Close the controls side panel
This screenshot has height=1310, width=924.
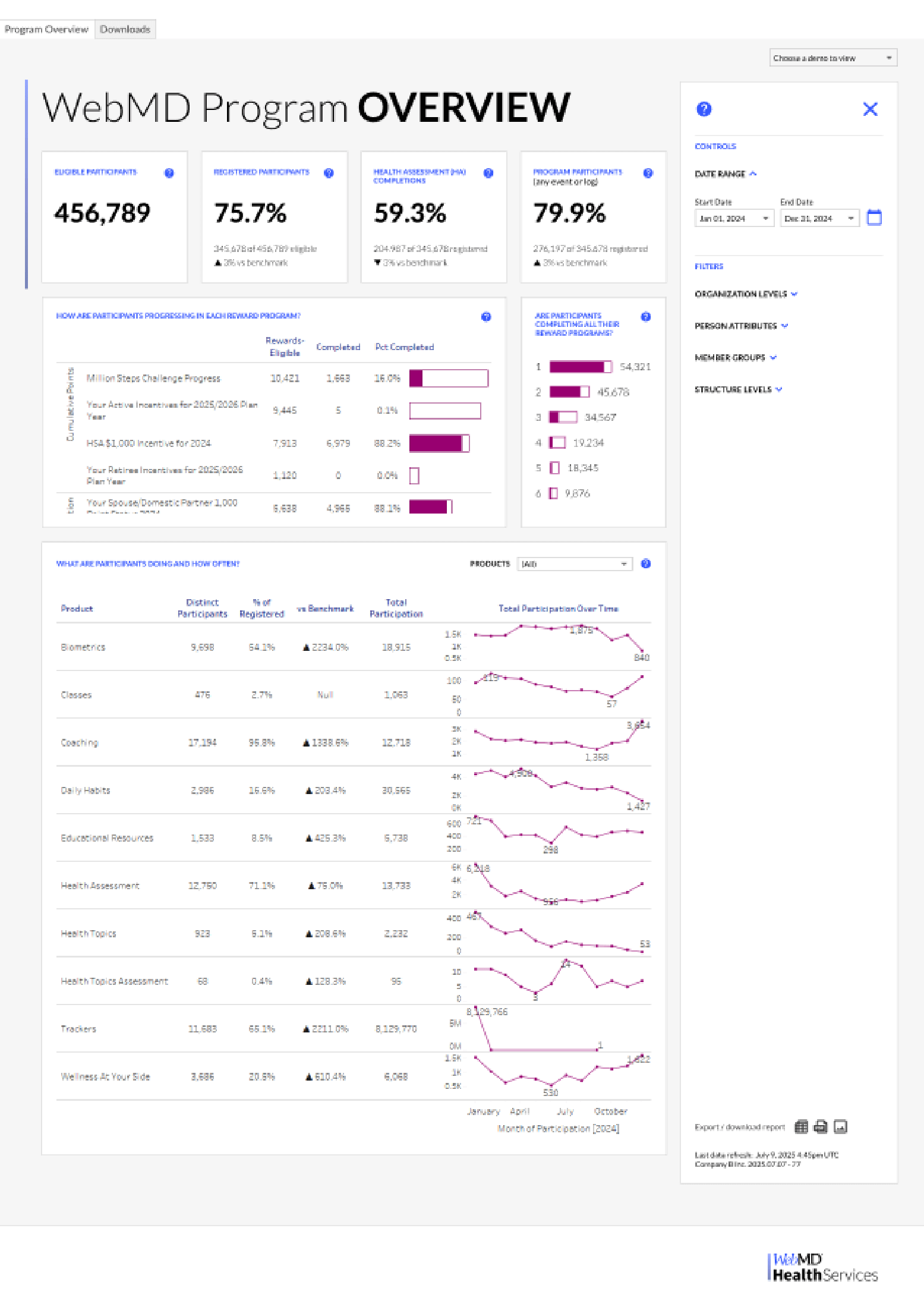[870, 109]
